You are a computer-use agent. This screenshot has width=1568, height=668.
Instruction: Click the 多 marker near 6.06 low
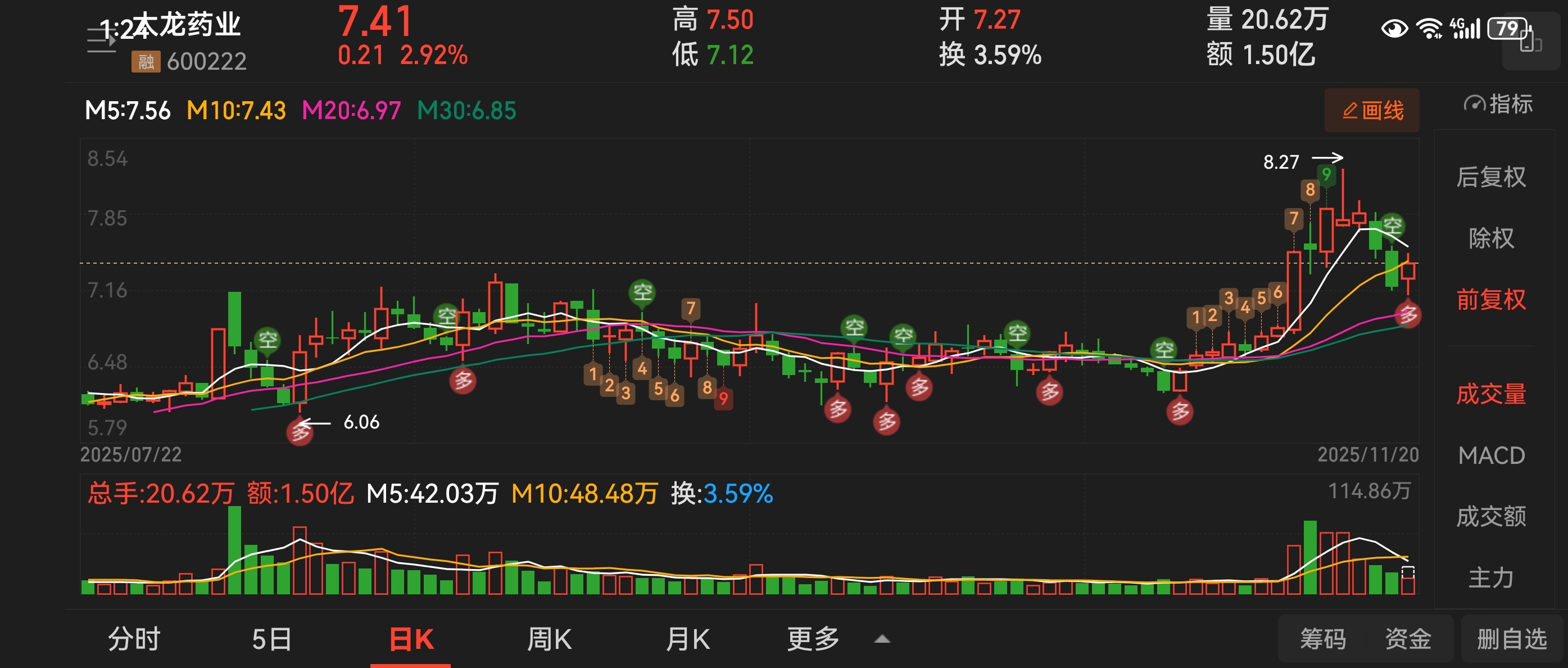pos(300,432)
